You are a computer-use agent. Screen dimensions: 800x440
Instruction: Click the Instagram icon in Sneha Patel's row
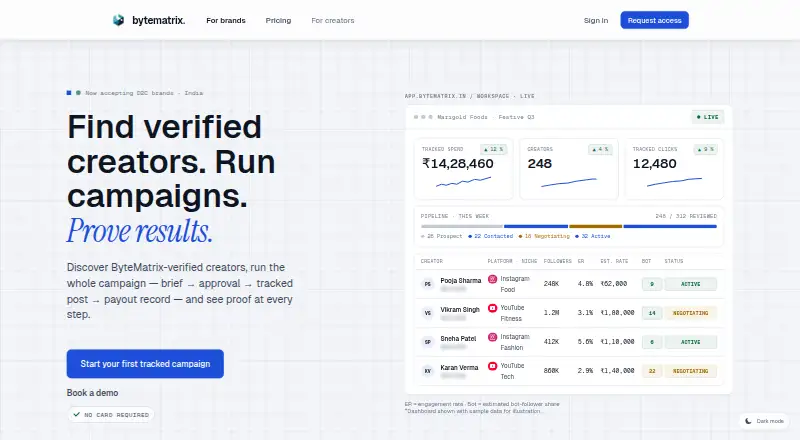492,337
